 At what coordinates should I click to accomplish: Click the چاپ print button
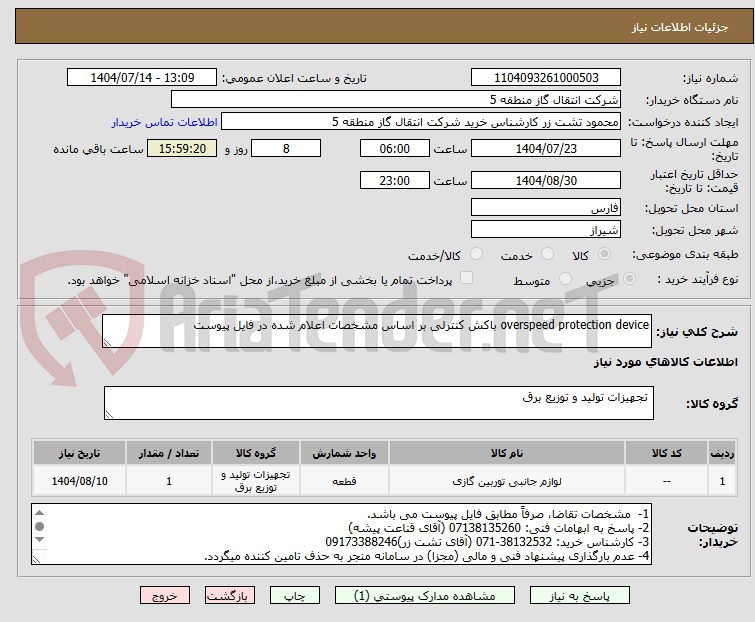coord(295,596)
